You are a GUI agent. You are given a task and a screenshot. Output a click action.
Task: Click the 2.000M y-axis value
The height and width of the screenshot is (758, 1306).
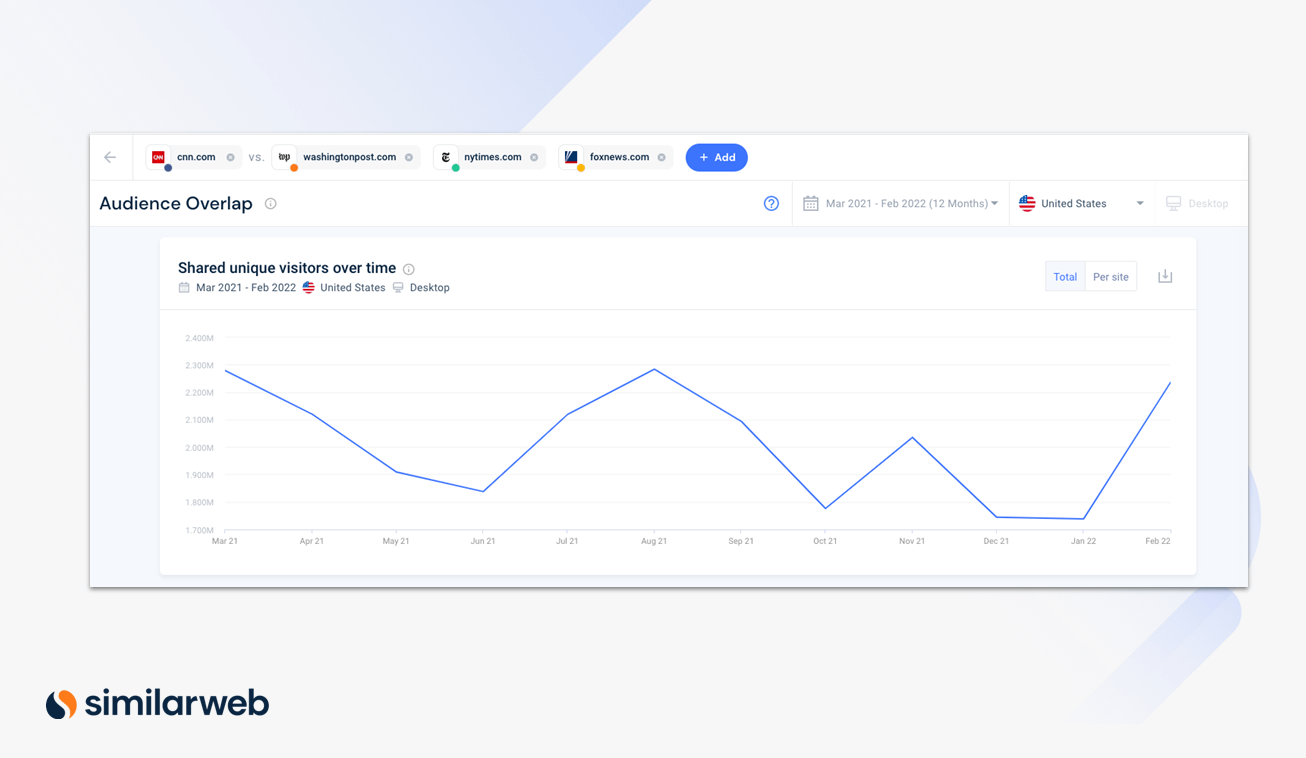click(x=199, y=448)
